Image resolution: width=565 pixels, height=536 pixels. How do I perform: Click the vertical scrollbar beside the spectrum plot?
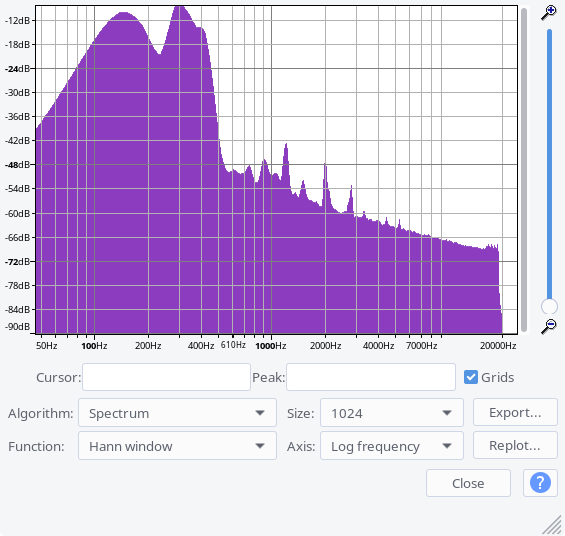tap(524, 169)
